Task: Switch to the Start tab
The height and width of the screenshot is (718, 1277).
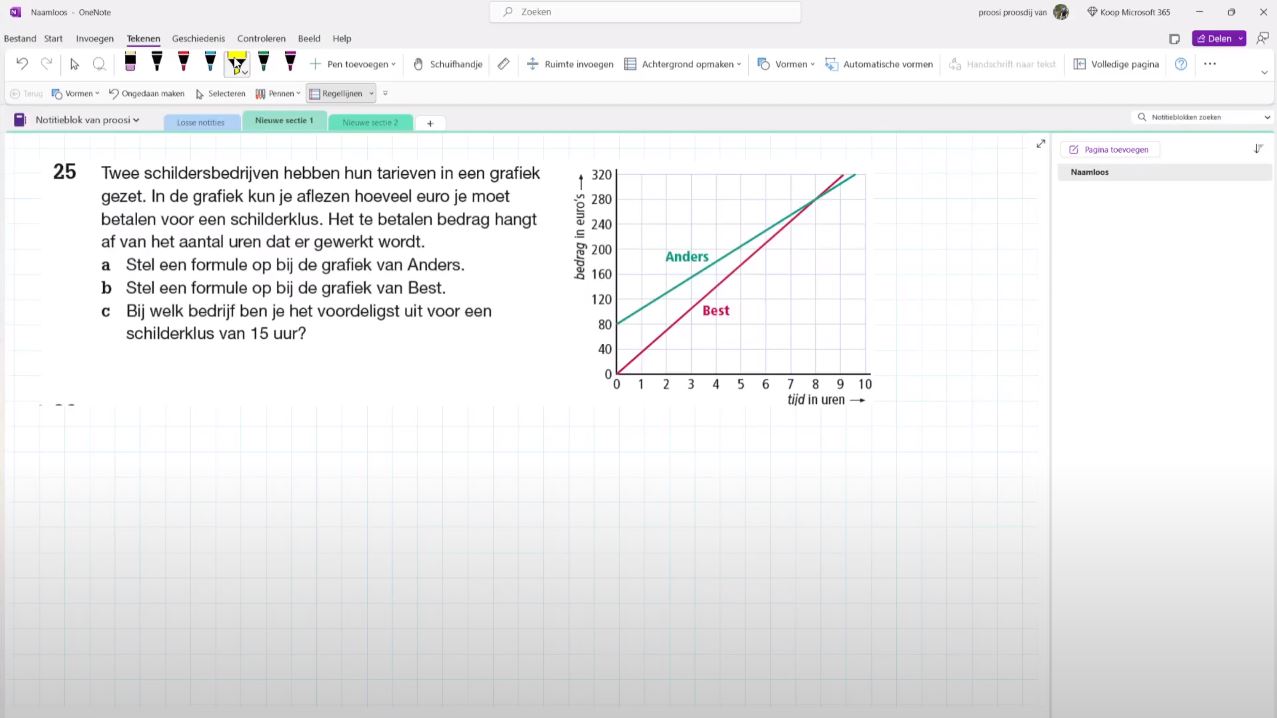Action: click(x=53, y=39)
